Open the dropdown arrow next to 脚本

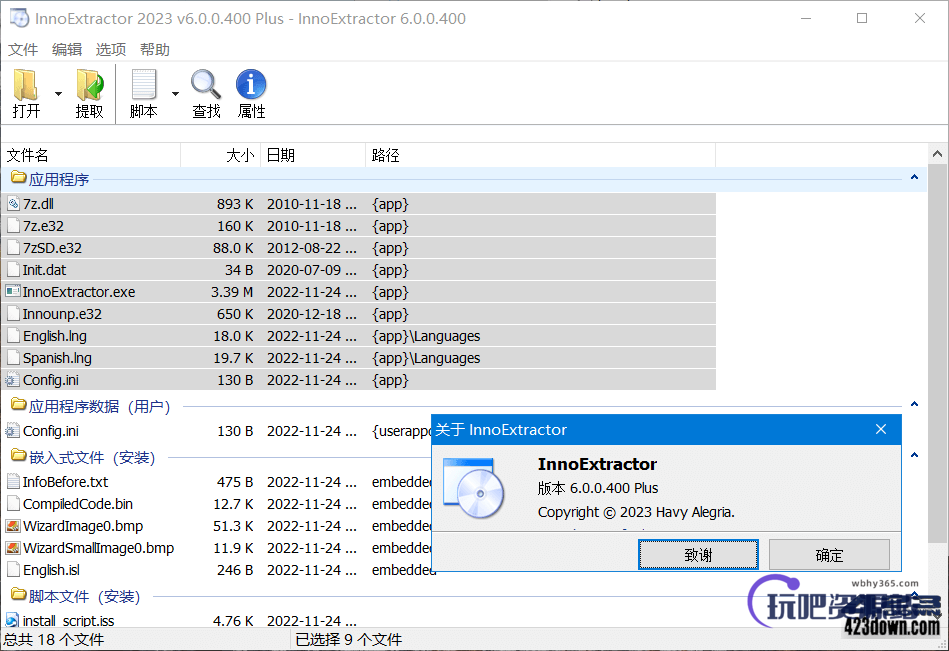pos(175,94)
